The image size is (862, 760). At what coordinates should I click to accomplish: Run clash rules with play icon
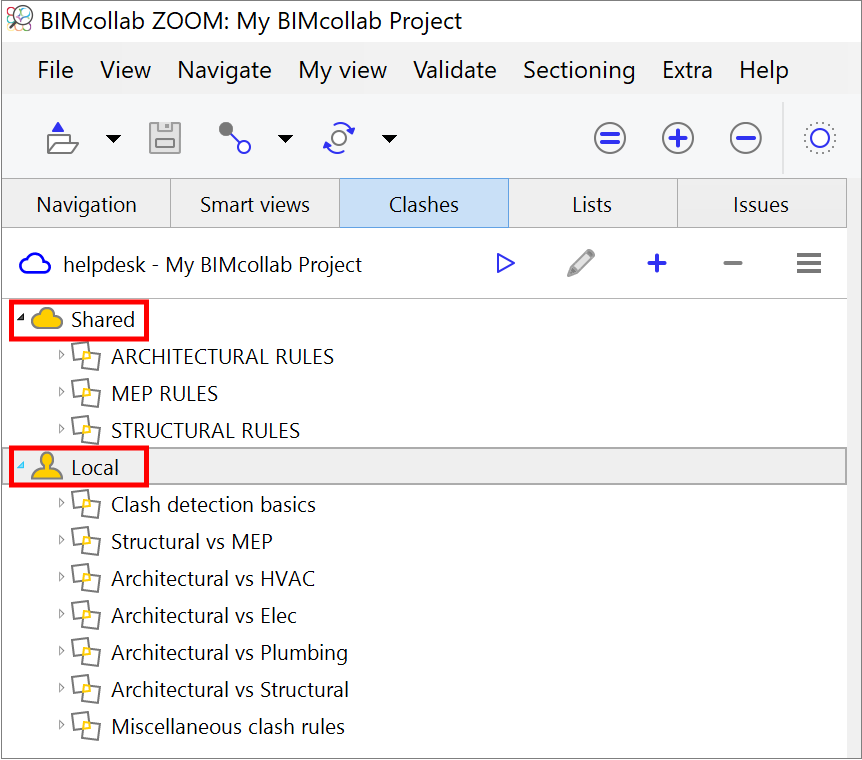pyautogui.click(x=505, y=263)
